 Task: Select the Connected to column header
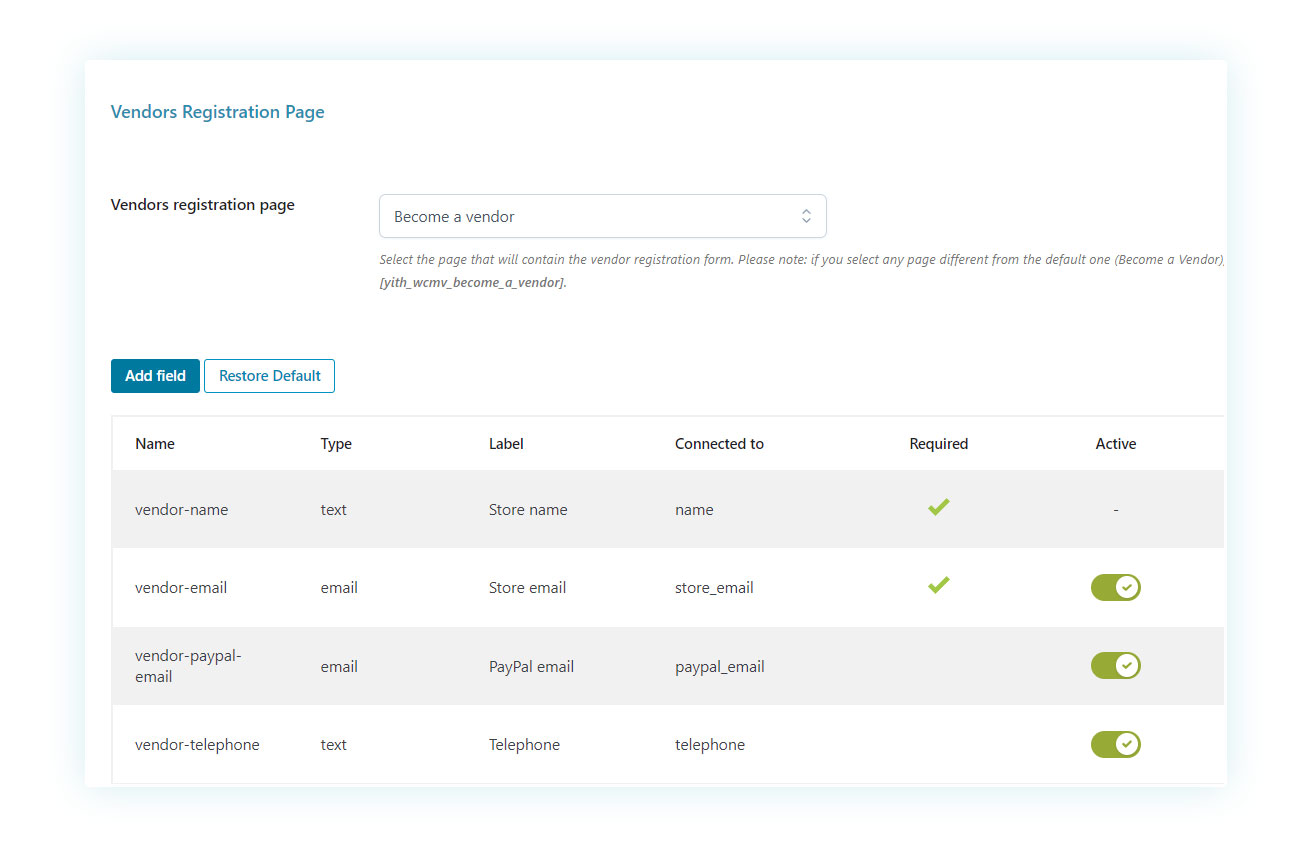(719, 444)
